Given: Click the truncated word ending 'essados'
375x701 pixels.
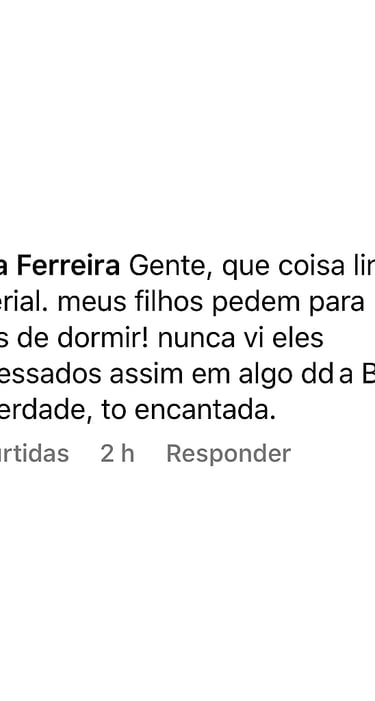Looking at the screenshot, I should tap(51, 375).
